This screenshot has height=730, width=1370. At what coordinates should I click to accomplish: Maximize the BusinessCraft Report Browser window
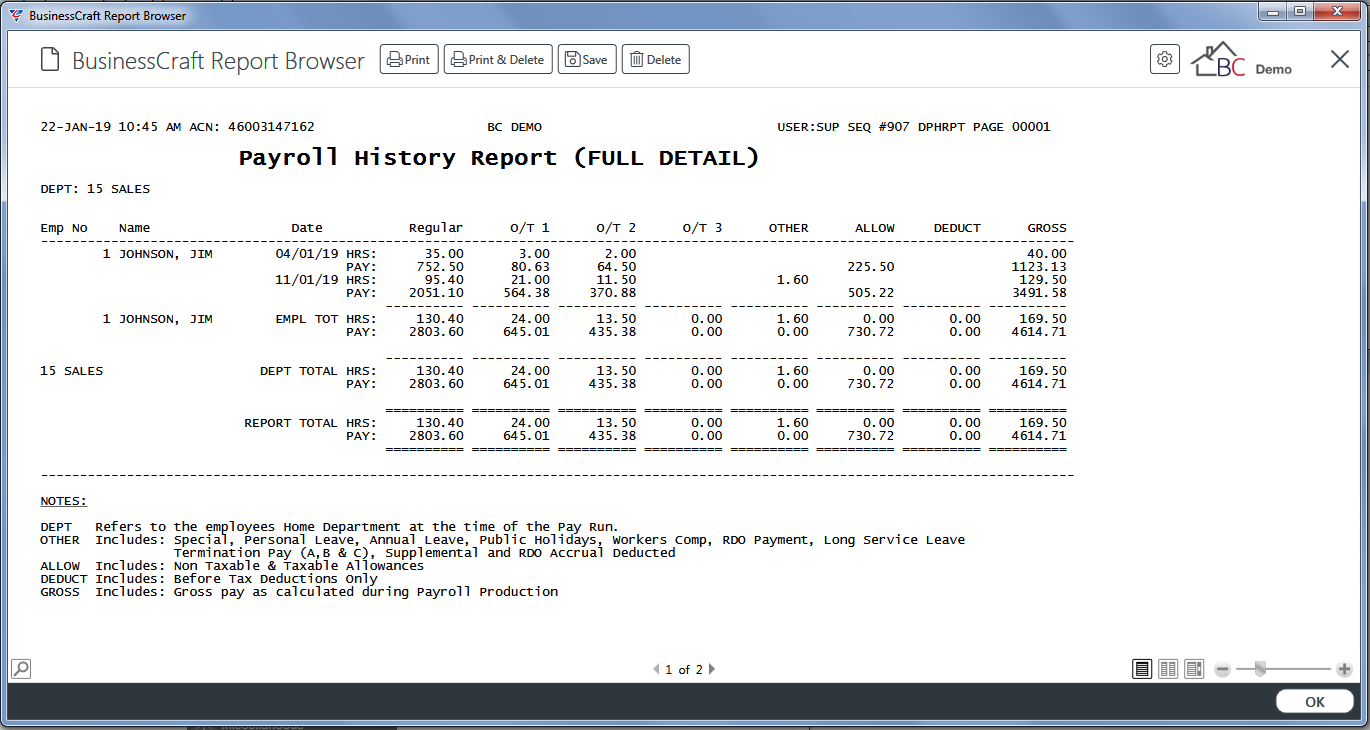click(x=1300, y=12)
